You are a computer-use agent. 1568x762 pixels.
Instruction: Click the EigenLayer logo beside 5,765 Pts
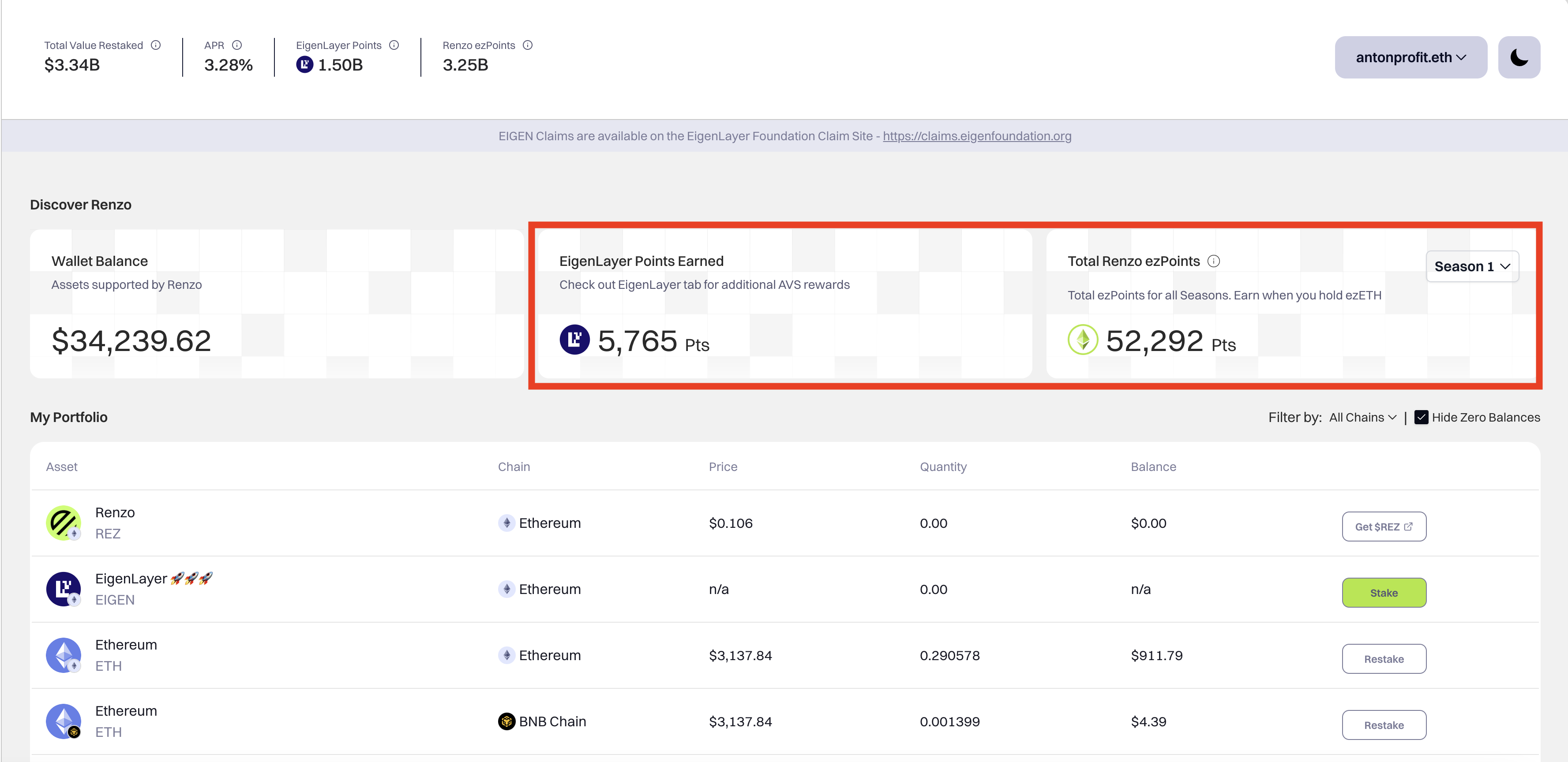coord(574,340)
